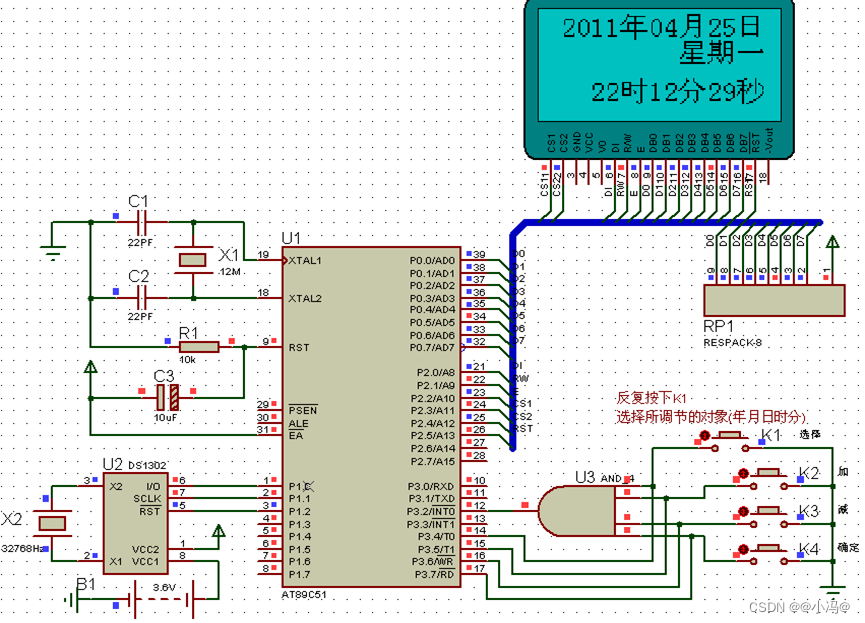Select the RP1 resistor pack body
The height and width of the screenshot is (623, 865).
pyautogui.click(x=774, y=300)
